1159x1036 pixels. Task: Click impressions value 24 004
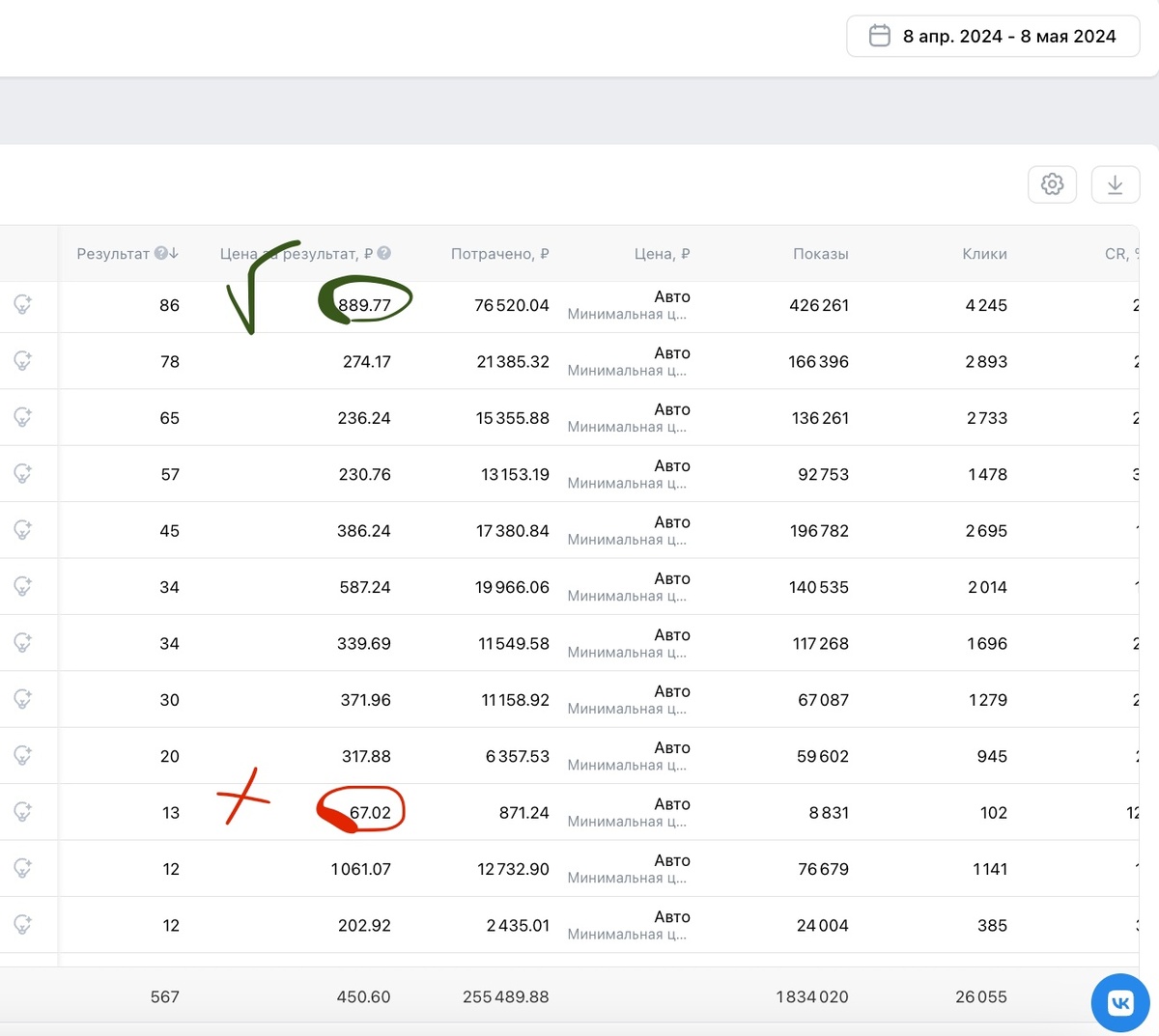(823, 926)
